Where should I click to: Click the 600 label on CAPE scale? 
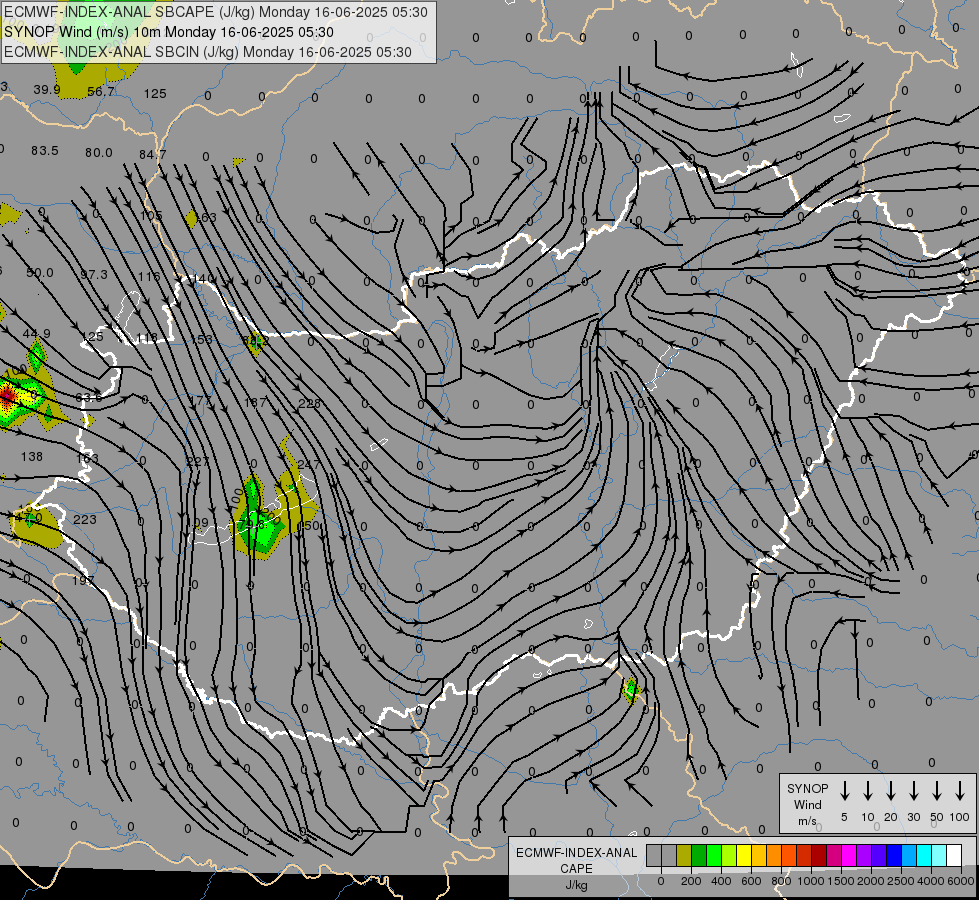point(751,881)
